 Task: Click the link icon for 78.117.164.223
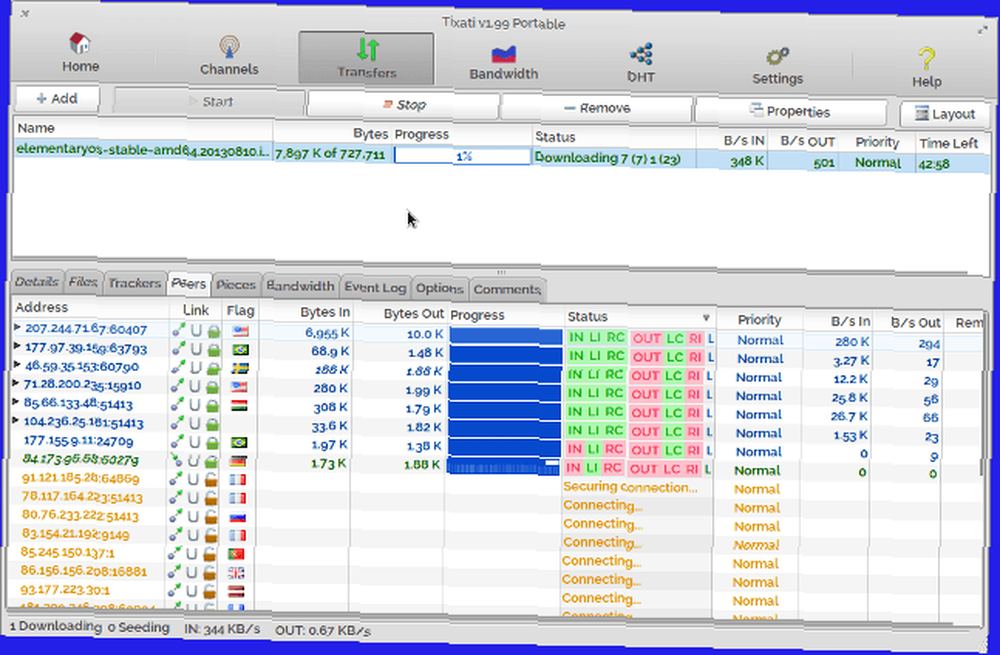(175, 497)
